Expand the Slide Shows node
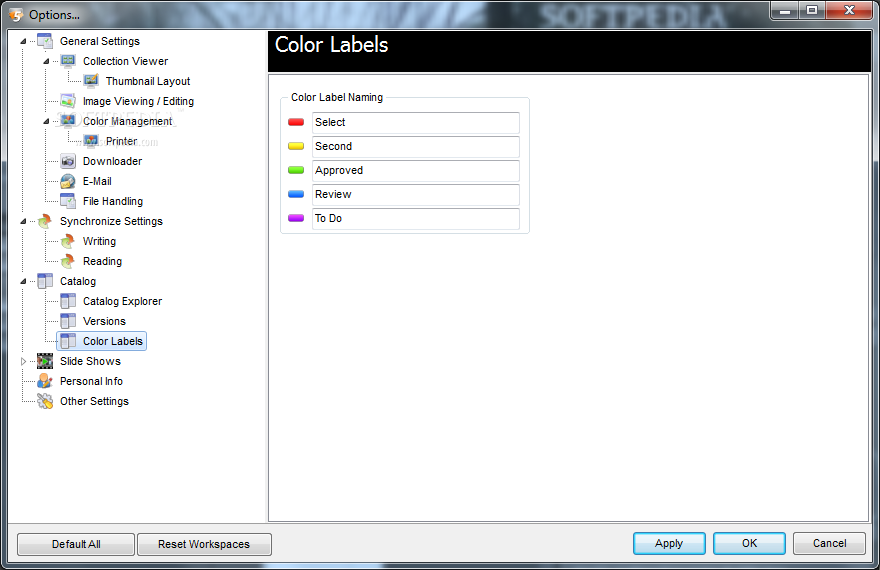Image resolution: width=880 pixels, height=570 pixels. pyautogui.click(x=23, y=361)
